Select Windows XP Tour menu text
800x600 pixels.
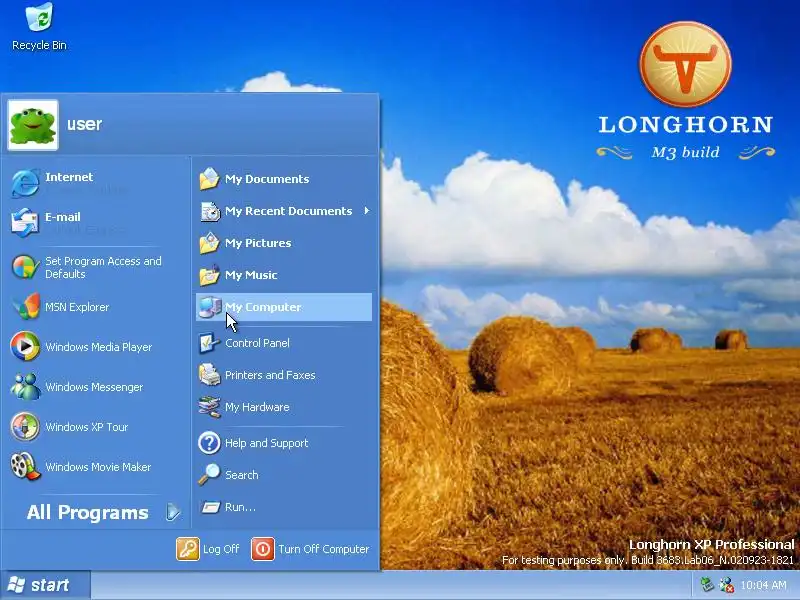pyautogui.click(x=86, y=427)
